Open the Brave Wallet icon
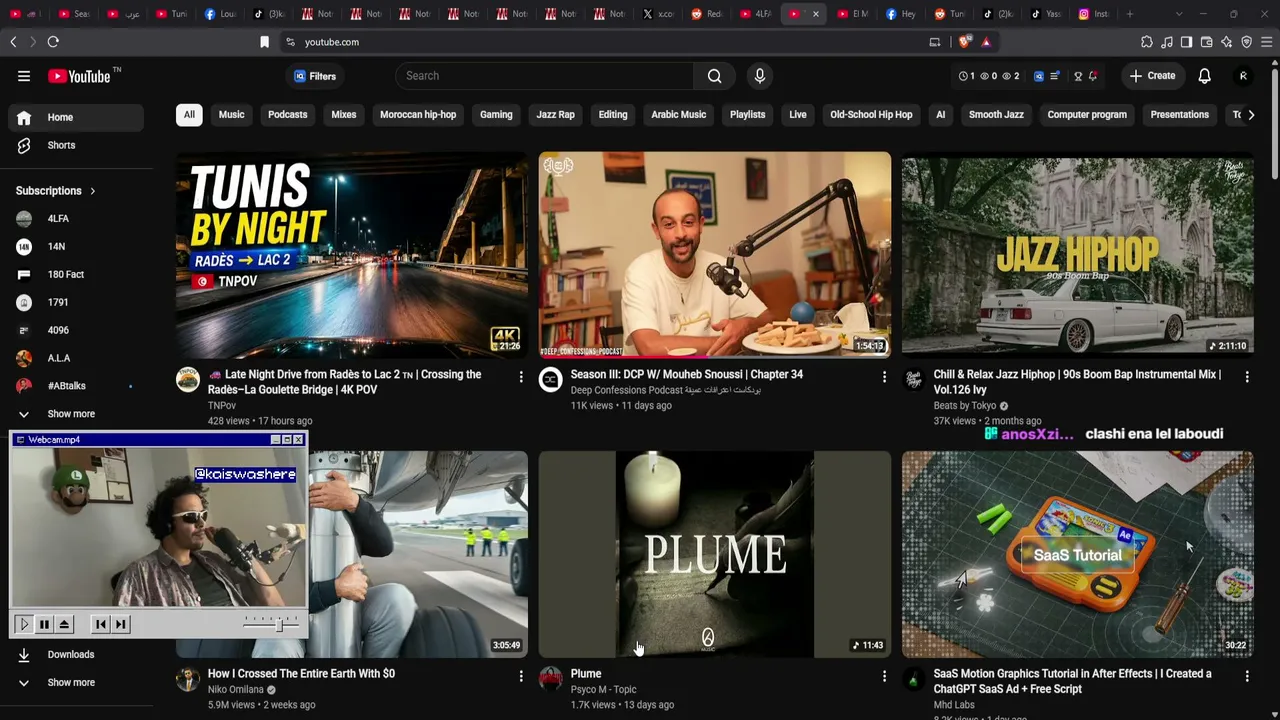 click(1207, 42)
